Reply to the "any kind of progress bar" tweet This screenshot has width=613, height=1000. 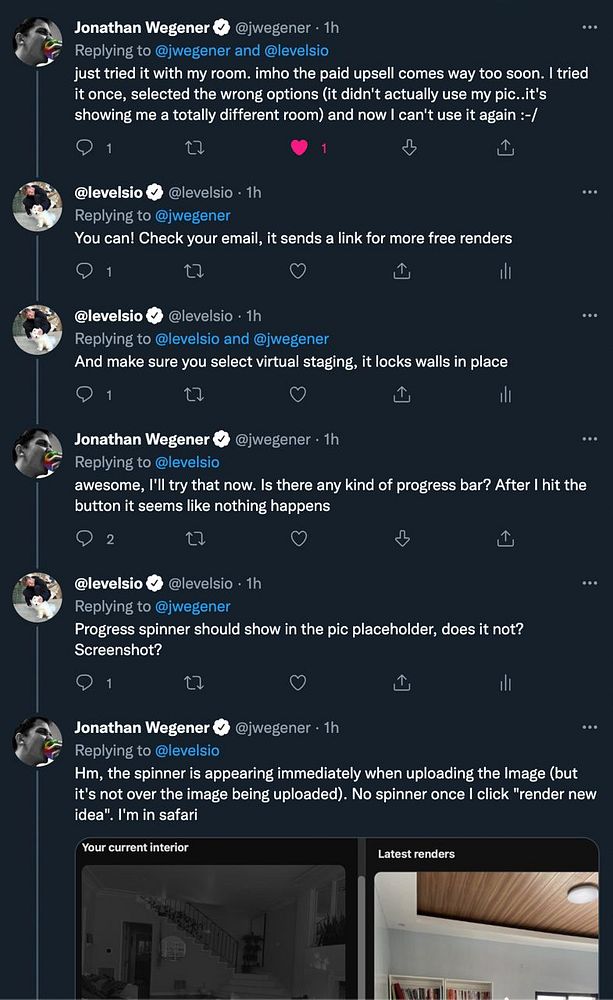(85, 539)
